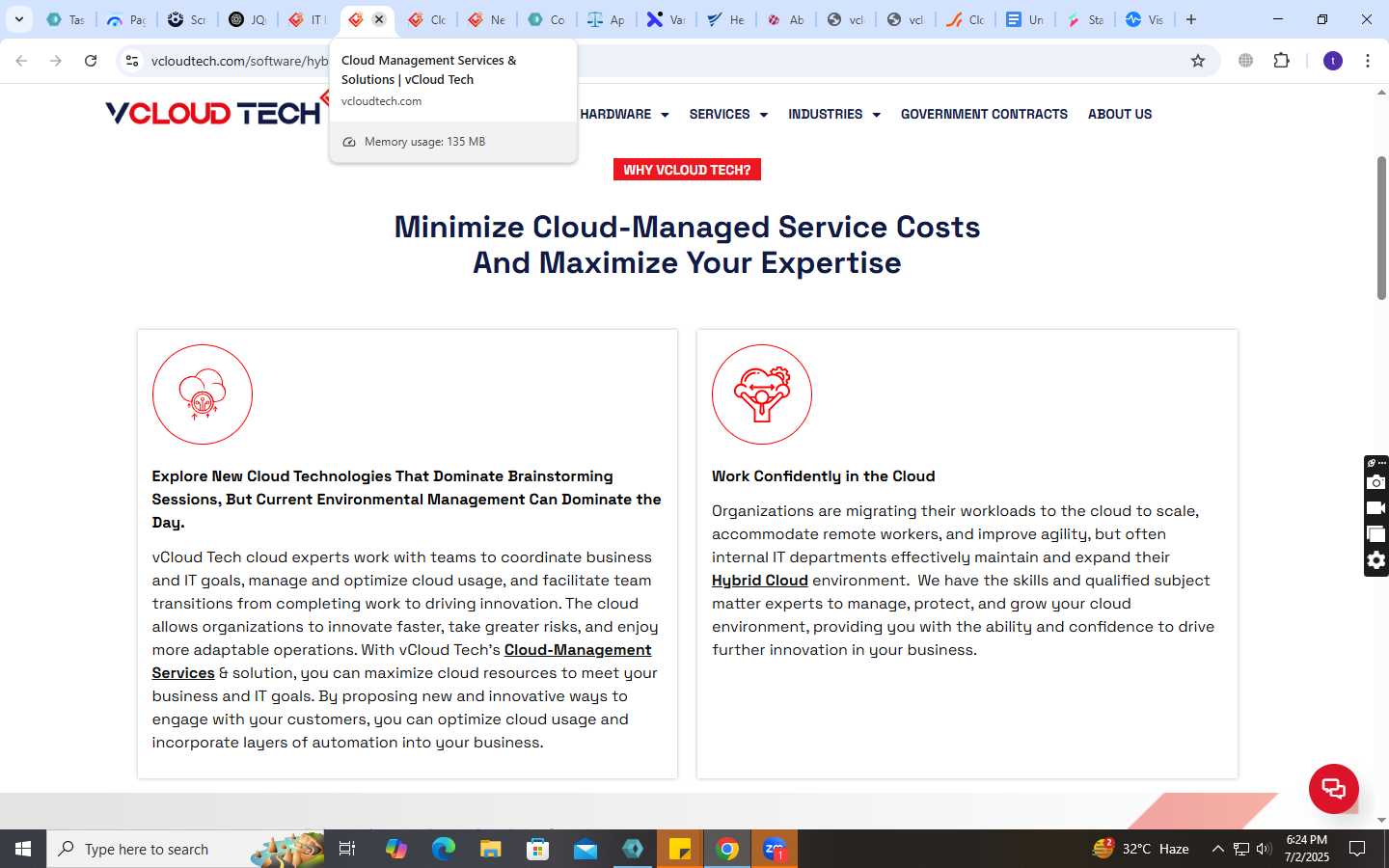Open File Explorer from the taskbar
The height and width of the screenshot is (868, 1389).
[491, 849]
